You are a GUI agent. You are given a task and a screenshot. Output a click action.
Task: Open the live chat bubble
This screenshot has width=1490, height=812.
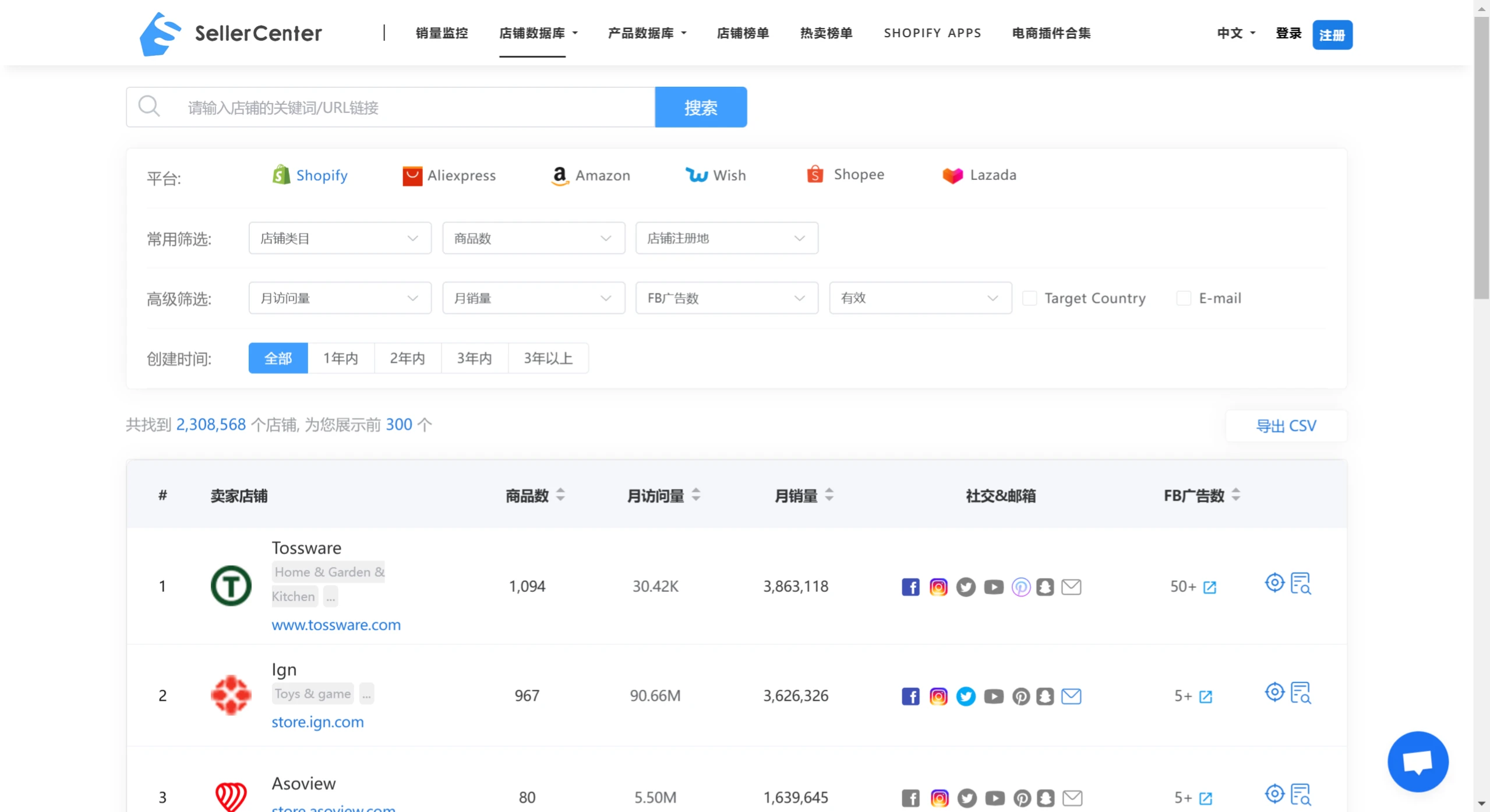pyautogui.click(x=1417, y=761)
